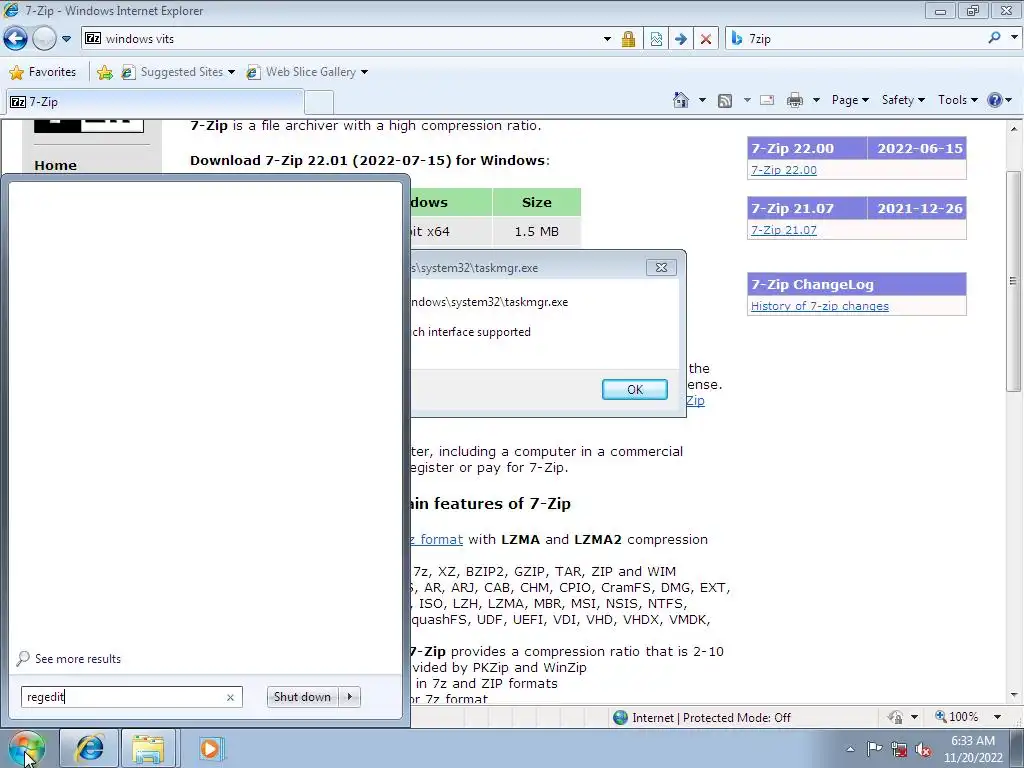The height and width of the screenshot is (768, 1024).
Task: Click the Internet Protected Mode status zone
Action: pyautogui.click(x=703, y=718)
